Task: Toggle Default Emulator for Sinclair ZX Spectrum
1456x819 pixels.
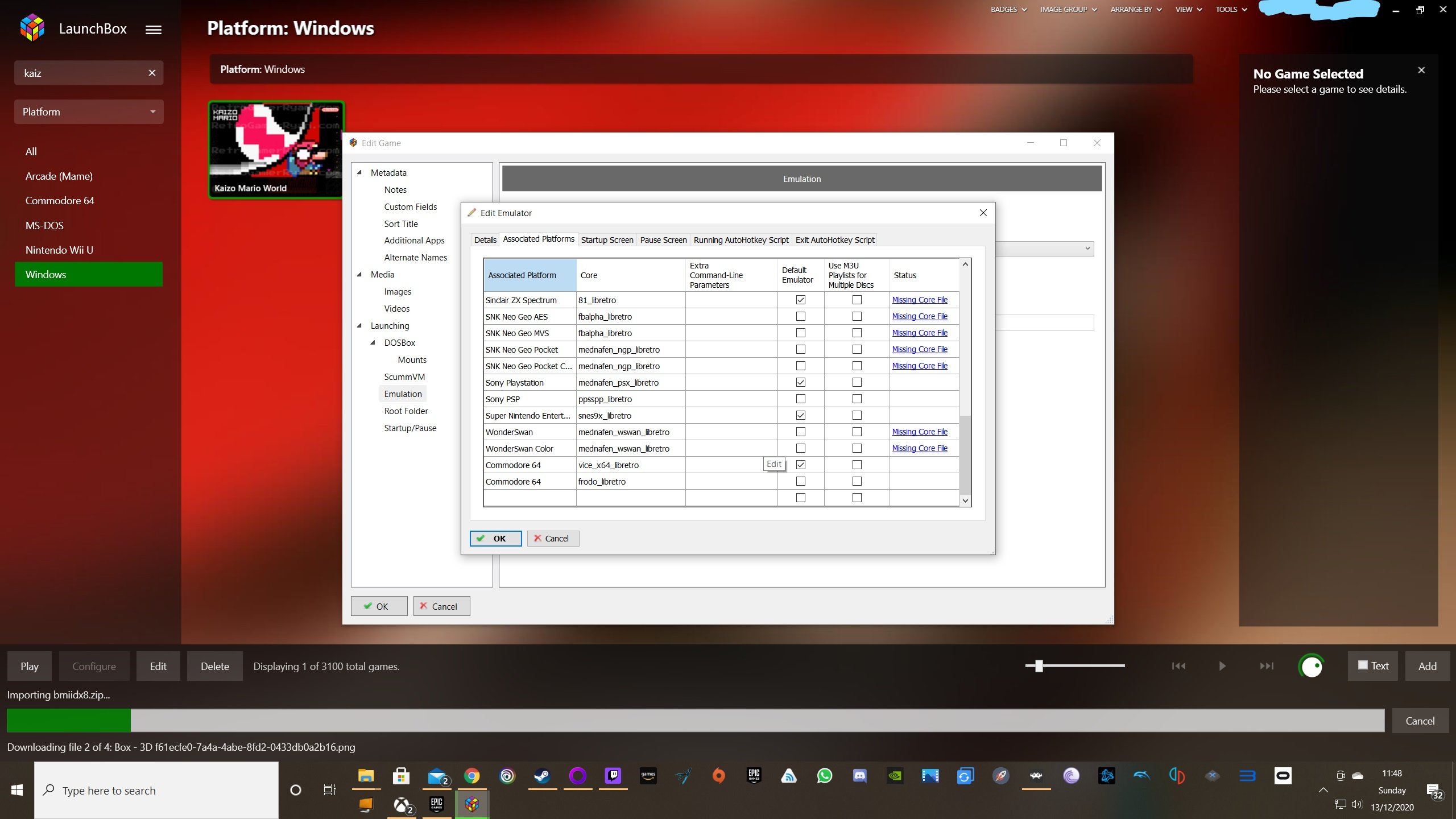Action: [x=801, y=300]
